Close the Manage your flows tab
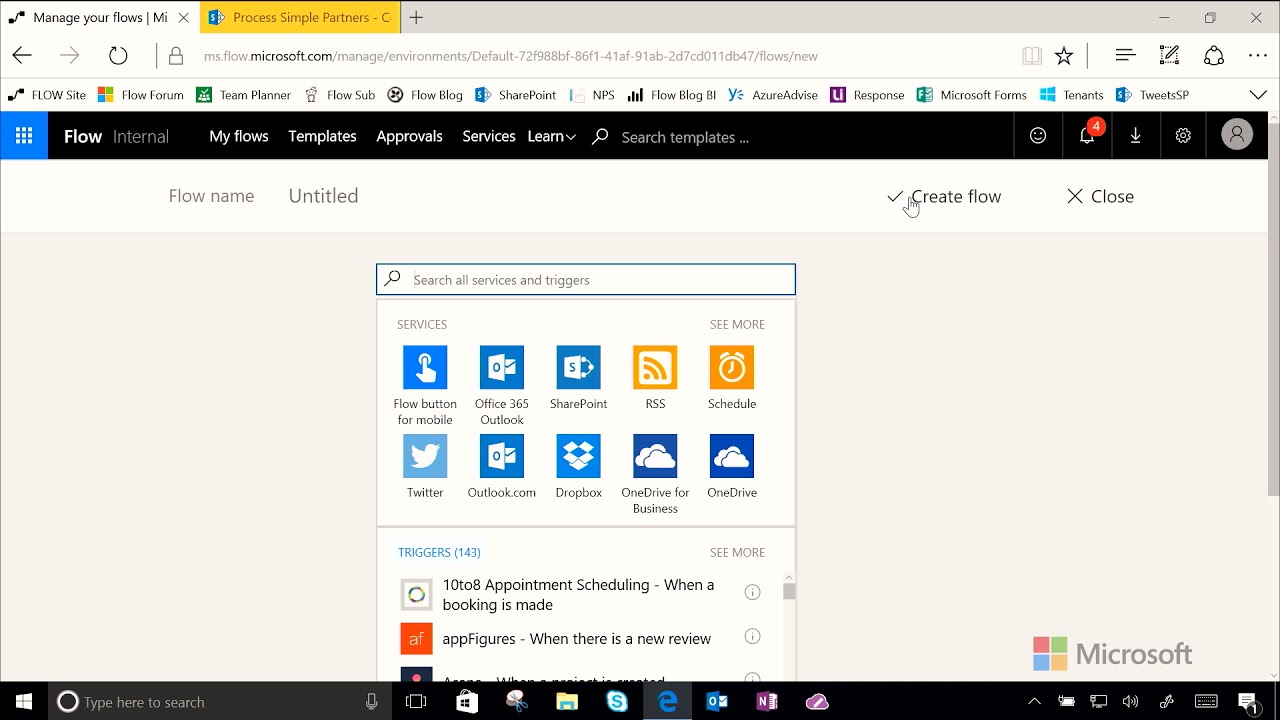The height and width of the screenshot is (720, 1280). 184,17
